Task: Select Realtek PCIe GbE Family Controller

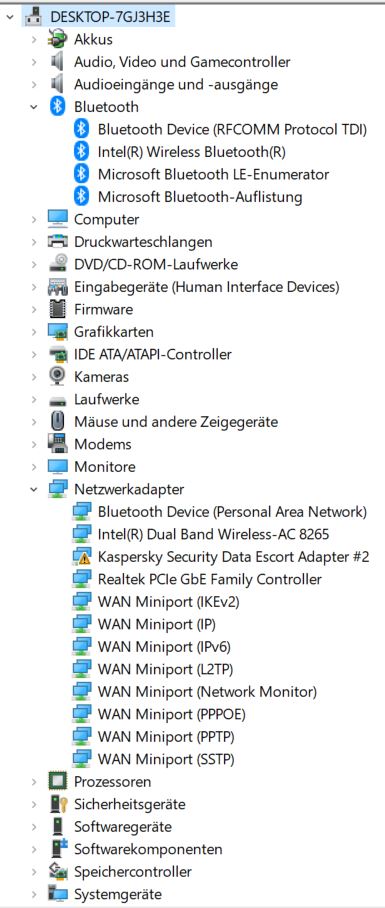Action: point(210,579)
